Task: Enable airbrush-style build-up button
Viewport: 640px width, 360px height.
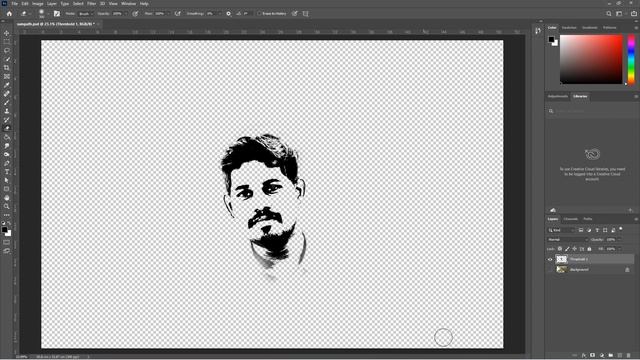Action: [x=178, y=13]
